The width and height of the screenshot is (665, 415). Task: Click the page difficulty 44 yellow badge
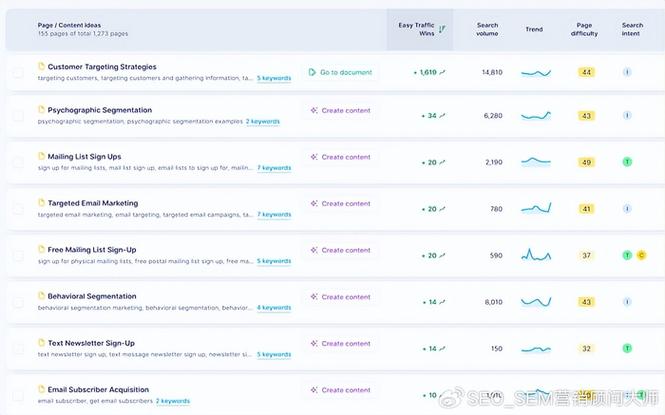[x=586, y=72]
